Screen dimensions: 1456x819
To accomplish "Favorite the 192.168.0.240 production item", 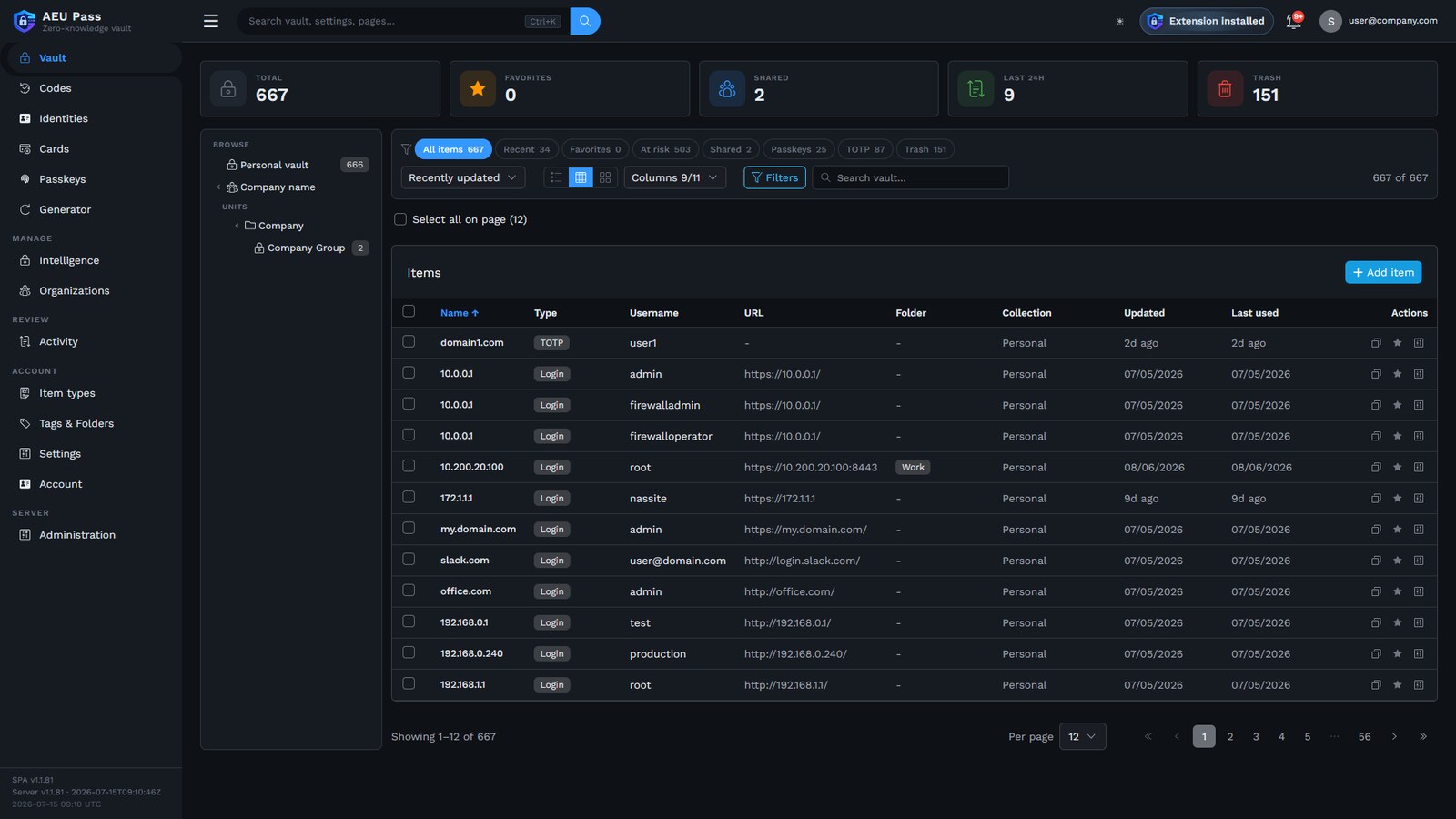I will [x=1397, y=653].
